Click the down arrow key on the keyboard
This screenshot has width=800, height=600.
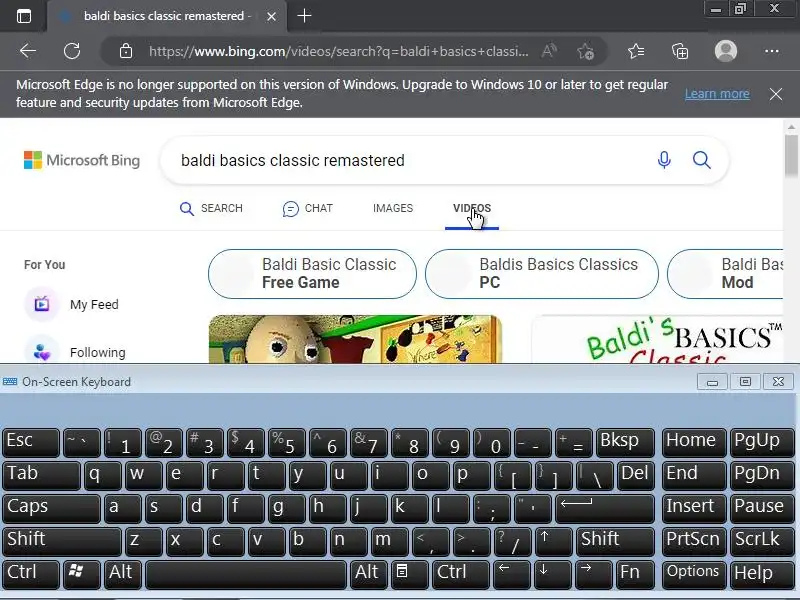coord(553,574)
